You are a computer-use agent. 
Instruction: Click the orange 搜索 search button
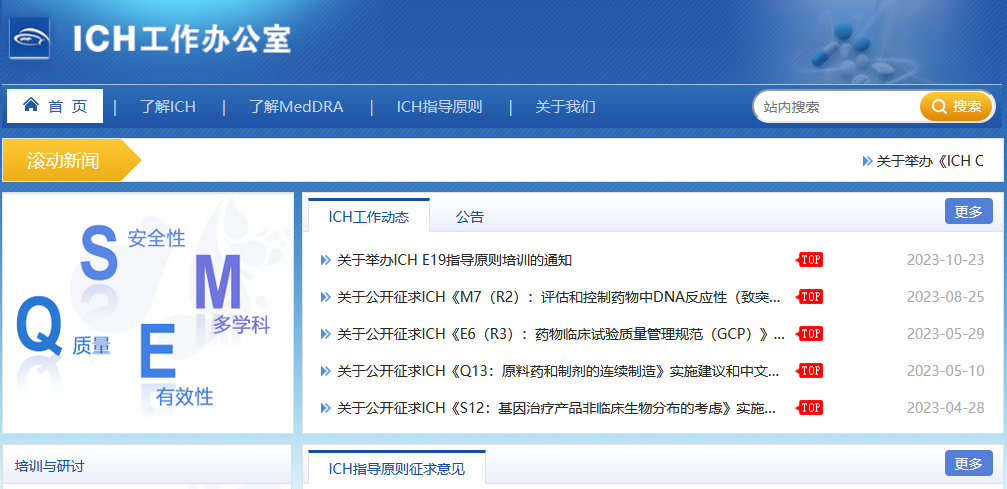click(957, 107)
